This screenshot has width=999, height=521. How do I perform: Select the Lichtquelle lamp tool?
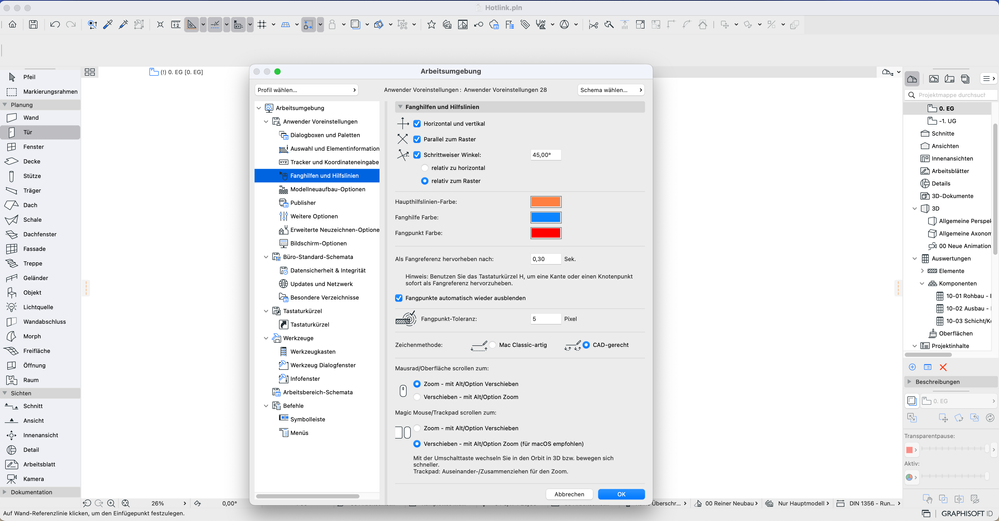pos(40,308)
